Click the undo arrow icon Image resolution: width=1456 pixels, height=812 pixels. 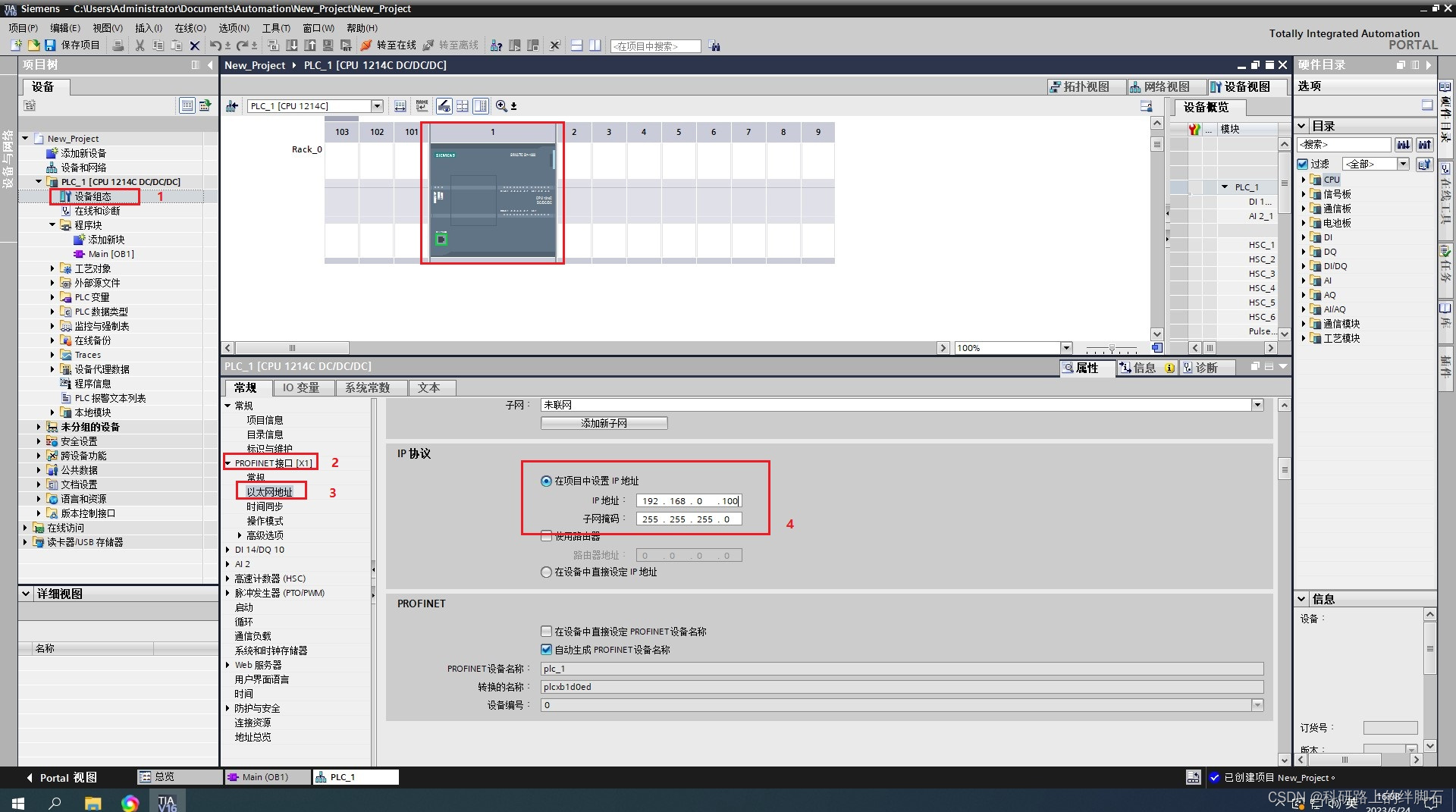(215, 45)
